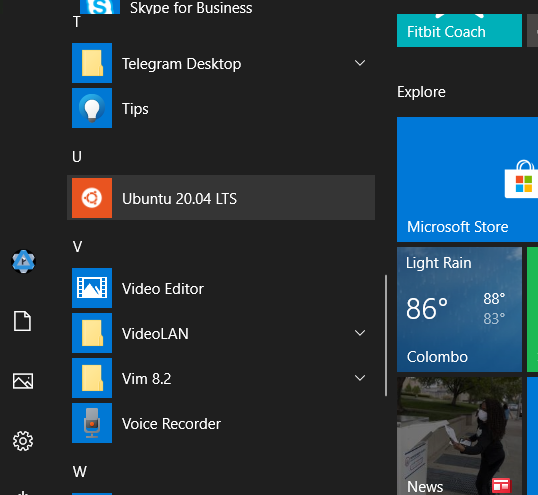Open the Voice Recorder microphone icon

point(92,423)
